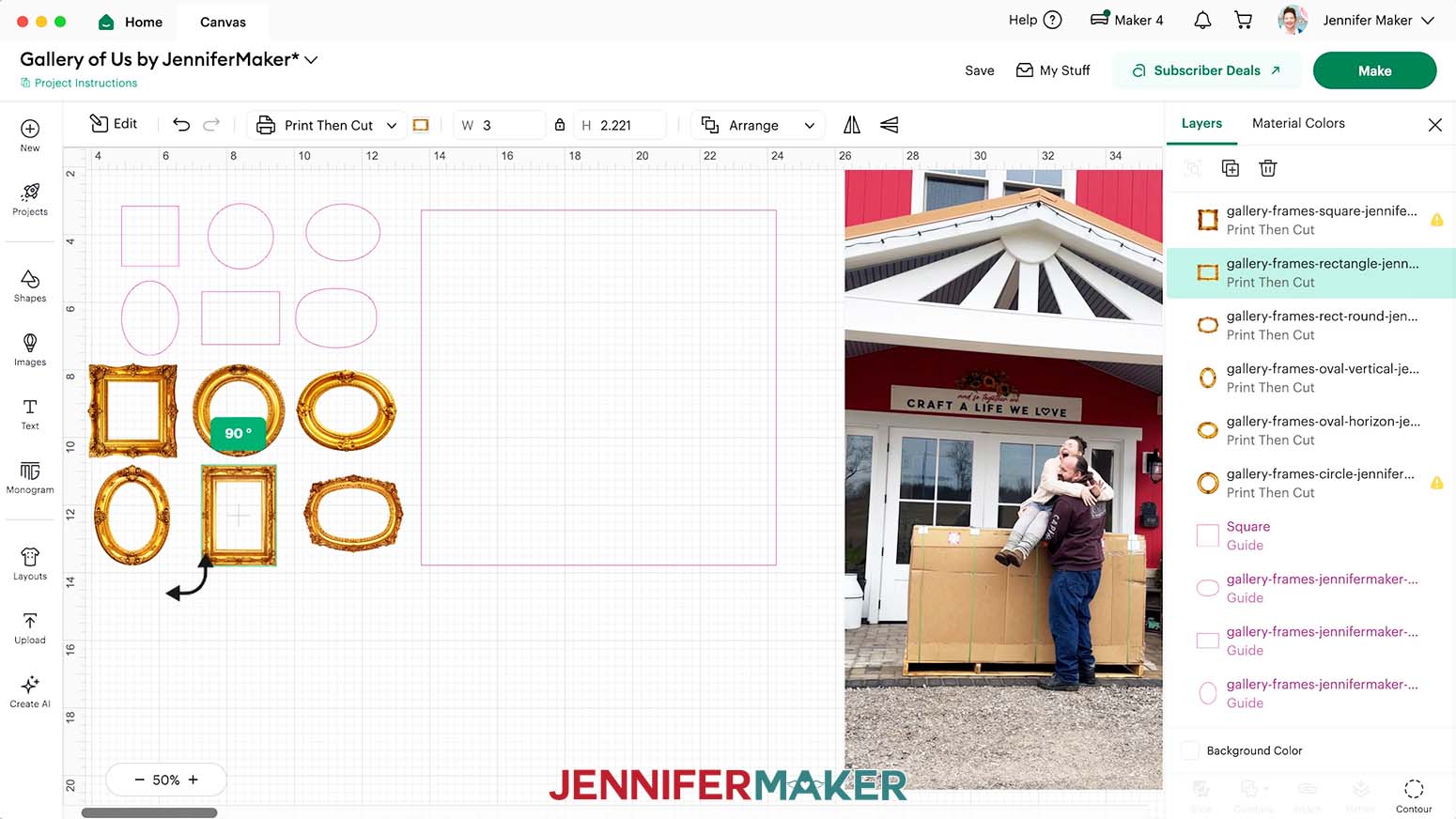Select gallery-frames-rect-round layer

[x=1310, y=325]
